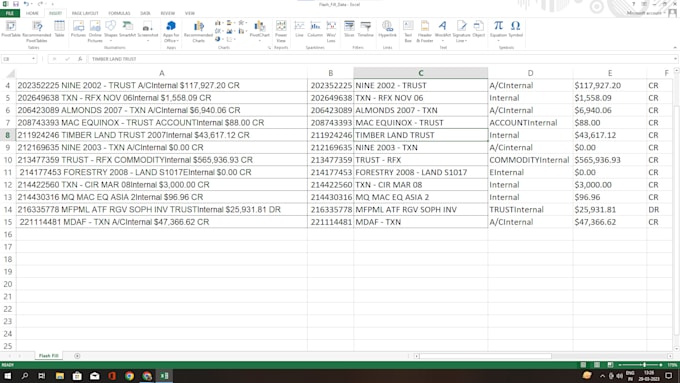Select the Flash Fill sheet tab
680x383 pixels.
[49, 356]
